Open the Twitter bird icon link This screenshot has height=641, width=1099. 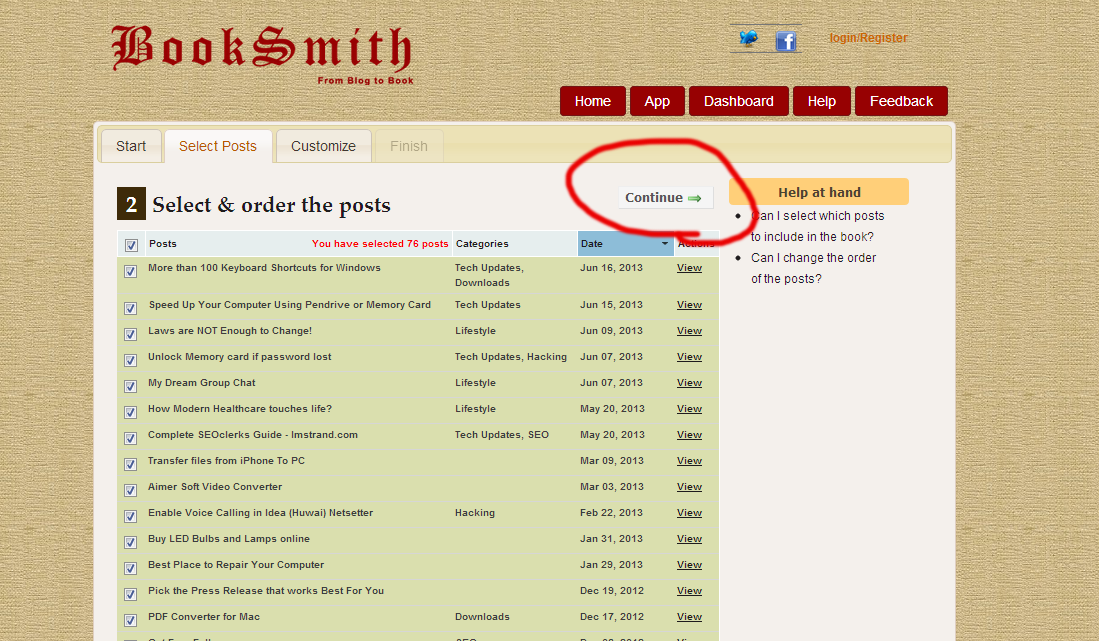pyautogui.click(x=749, y=39)
